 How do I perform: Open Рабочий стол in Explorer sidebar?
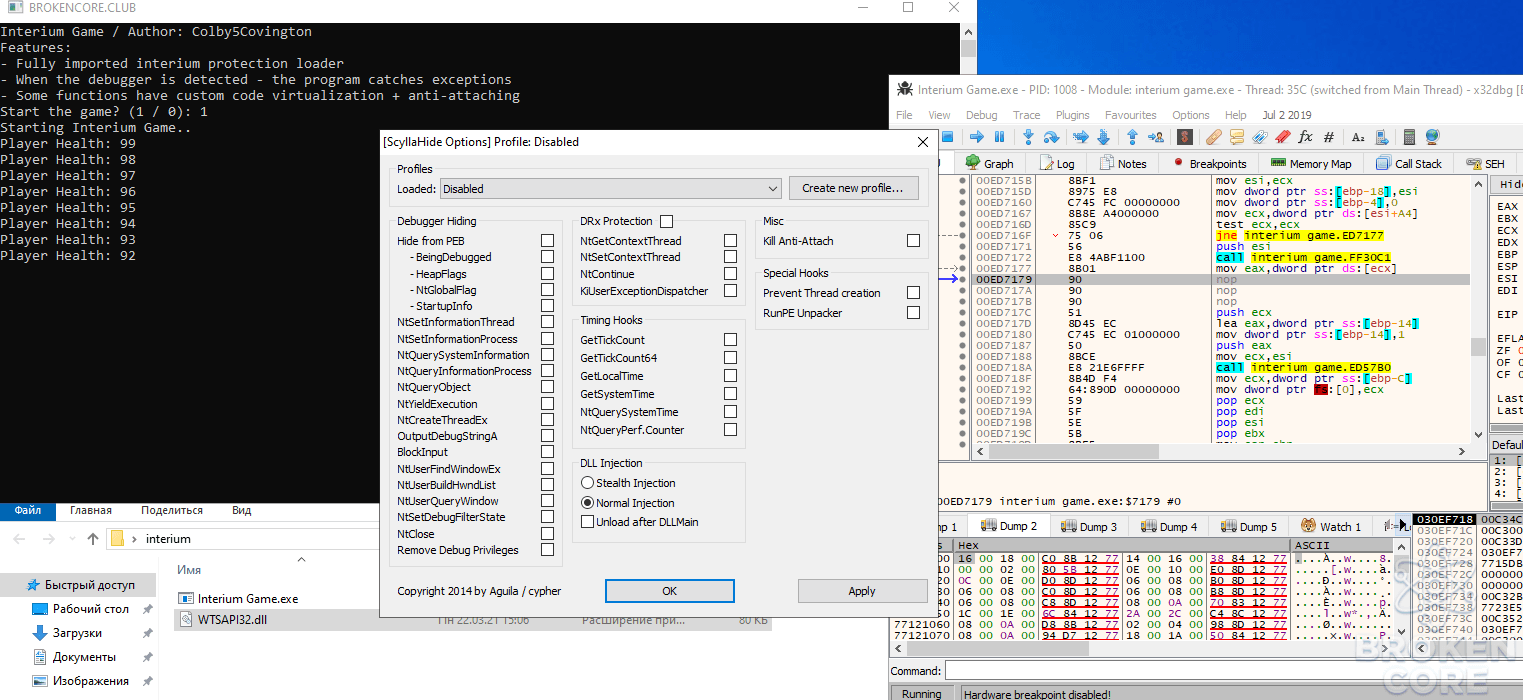click(x=91, y=609)
